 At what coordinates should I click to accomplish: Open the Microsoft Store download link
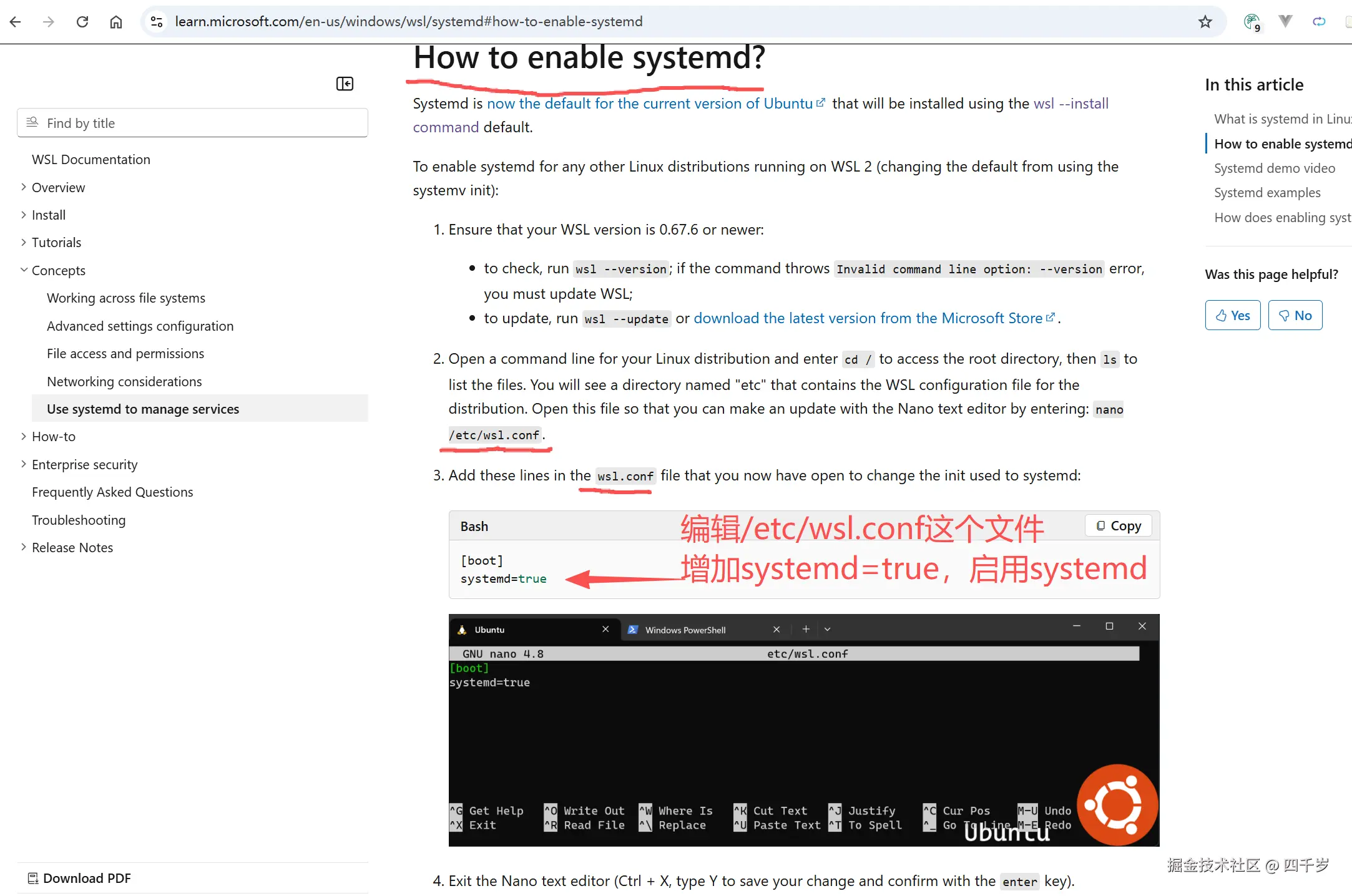[868, 318]
